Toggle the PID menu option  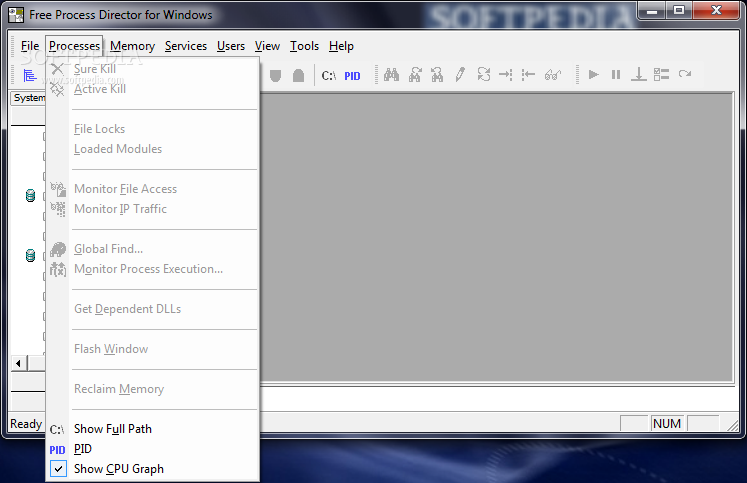pyautogui.click(x=153, y=449)
